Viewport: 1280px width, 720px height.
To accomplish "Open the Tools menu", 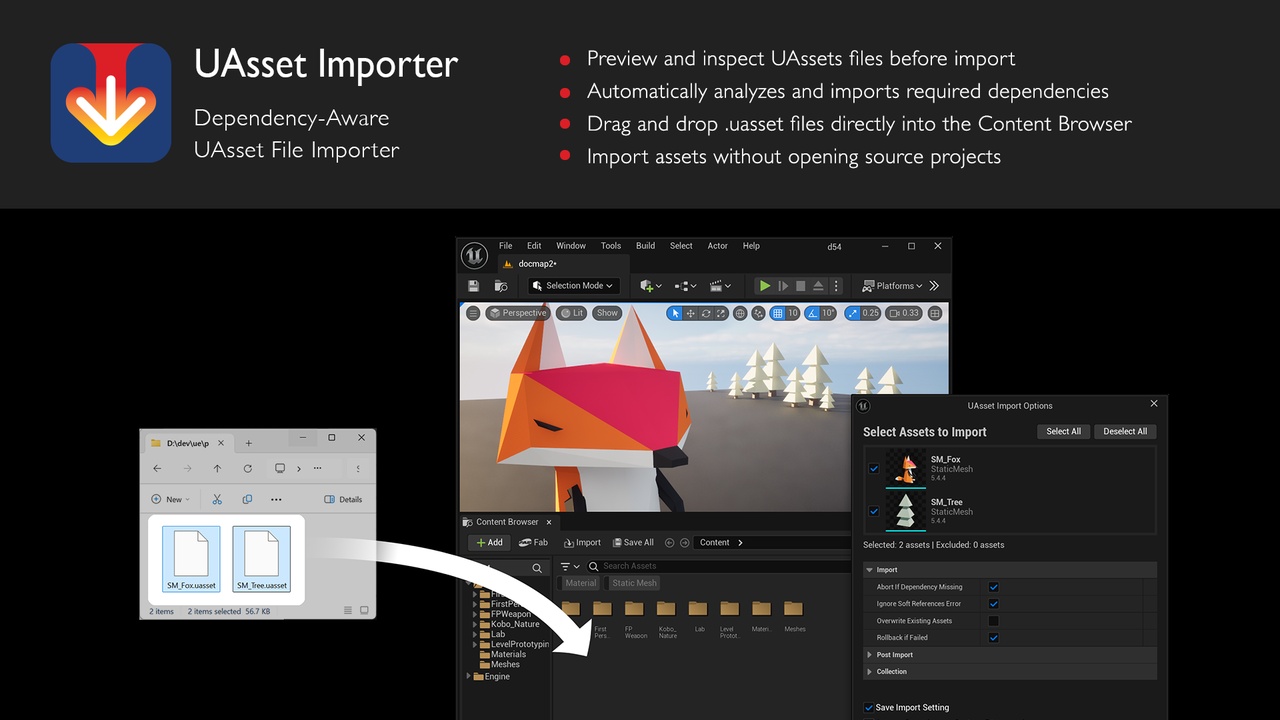I will 611,246.
